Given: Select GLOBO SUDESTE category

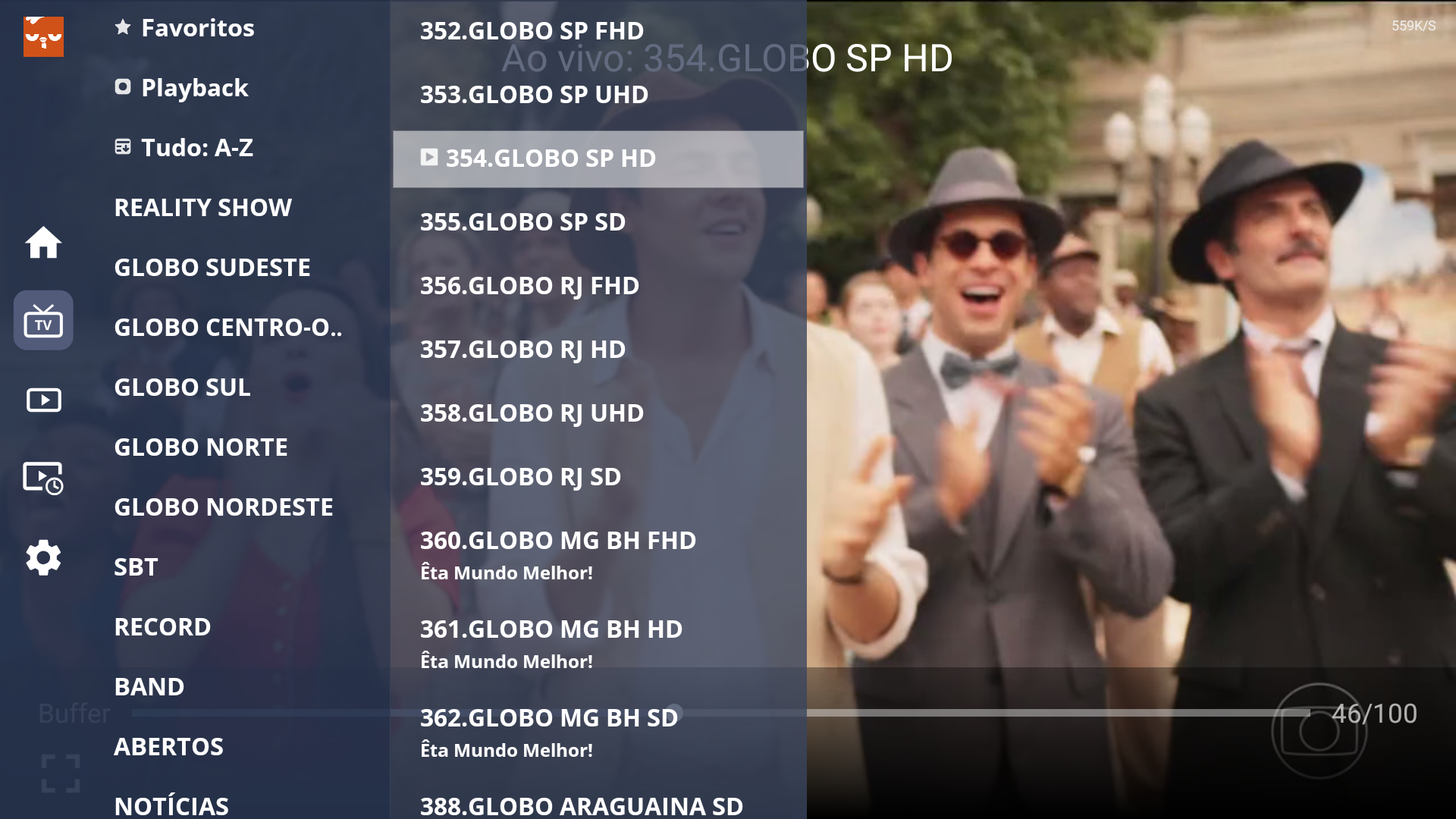Looking at the screenshot, I should [212, 268].
